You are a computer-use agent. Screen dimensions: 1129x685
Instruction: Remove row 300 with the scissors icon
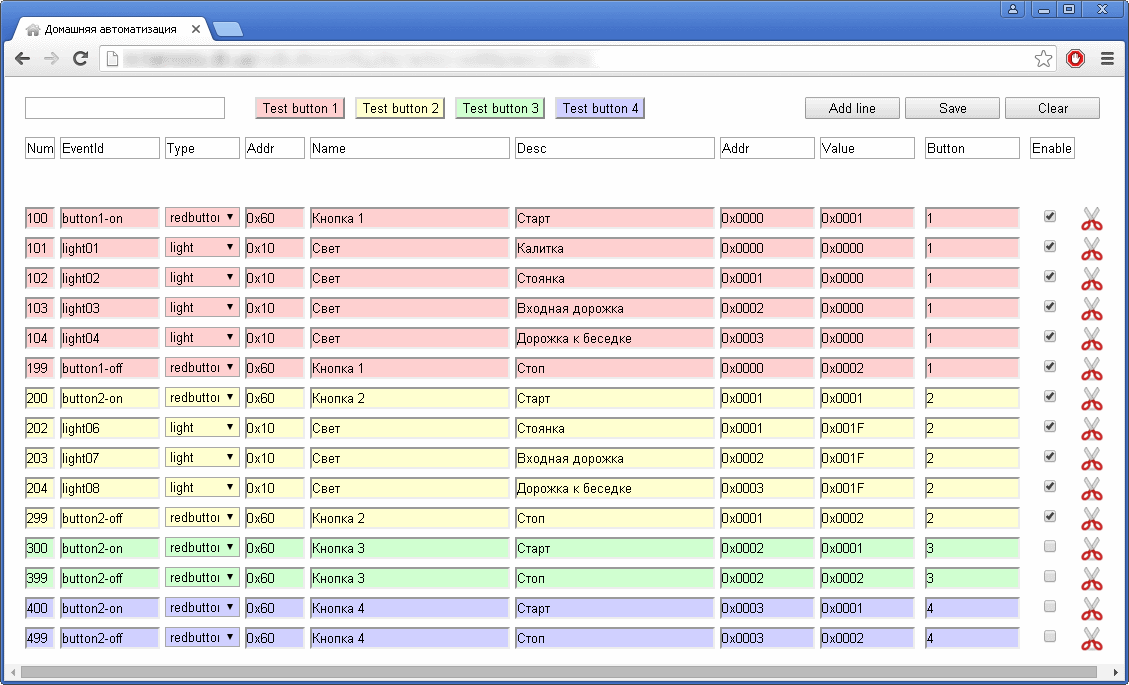(x=1092, y=549)
